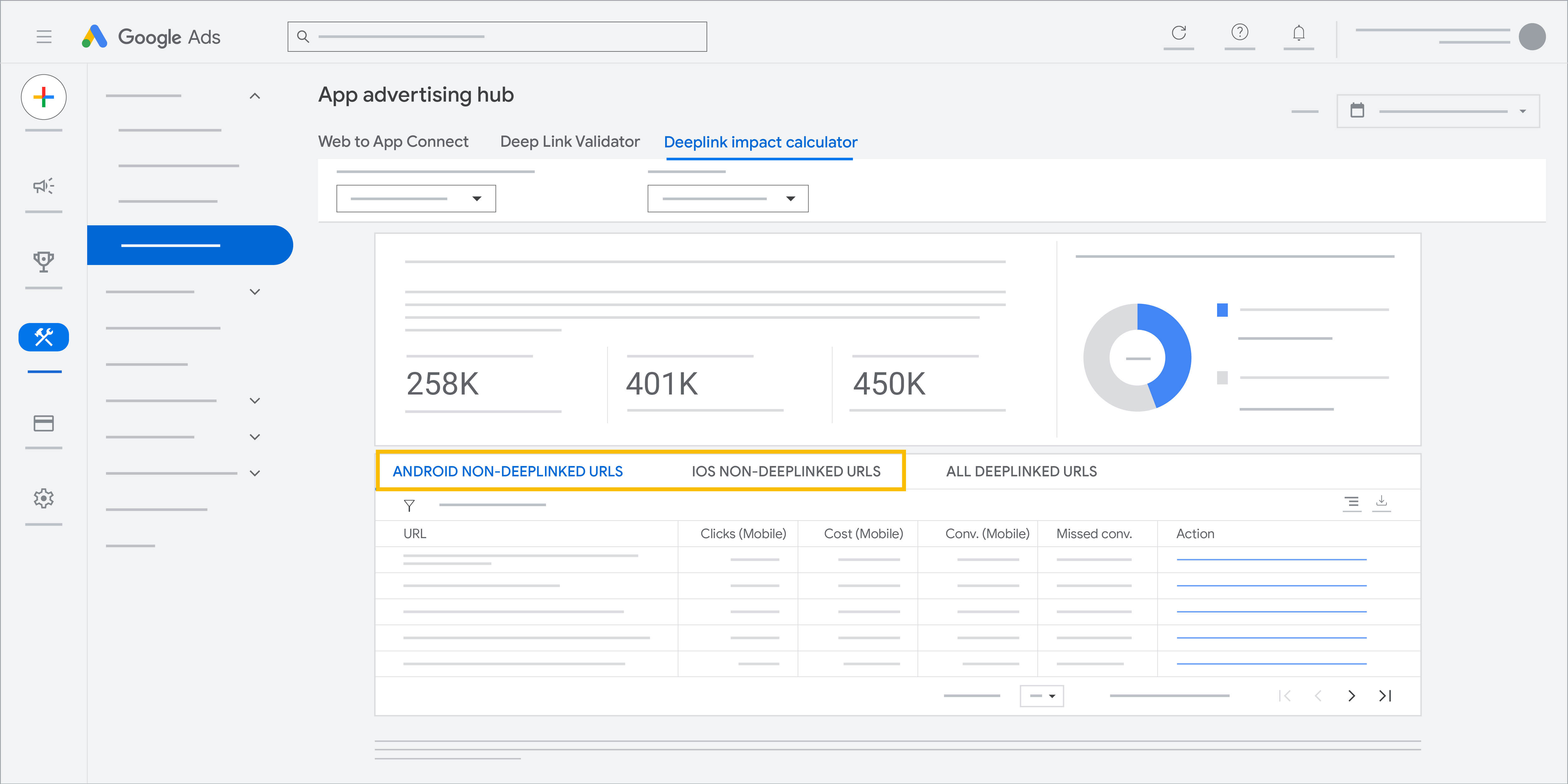Collapse the top sidebar section chevron
Screen dimensions: 1568x784
tap(255, 96)
